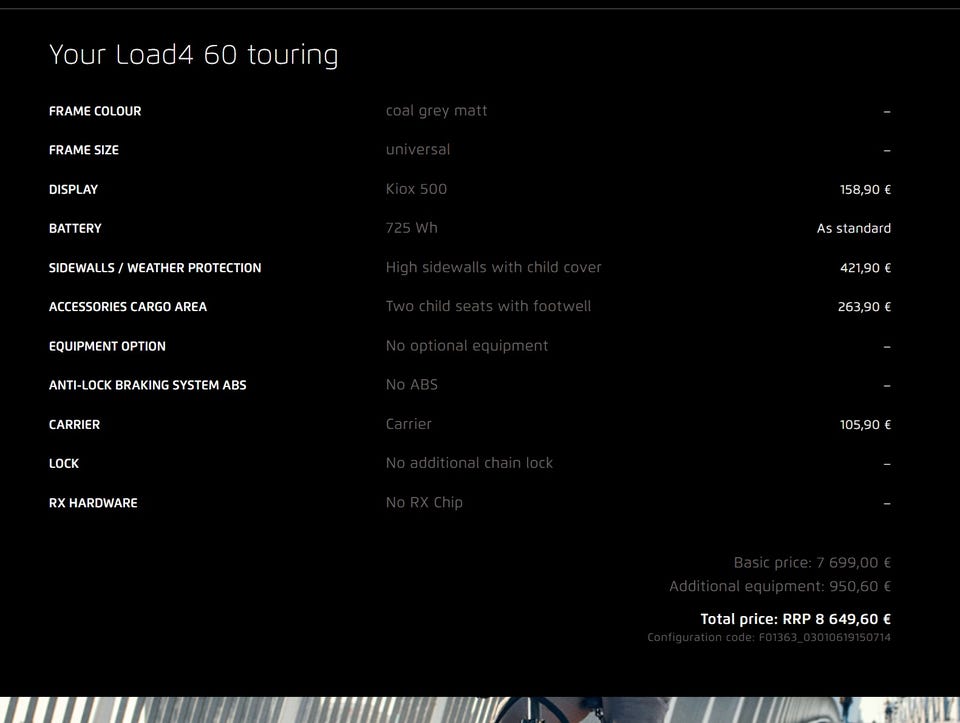The image size is (960, 723).
Task: Click the 105,90 € carrier price
Action: 865,424
